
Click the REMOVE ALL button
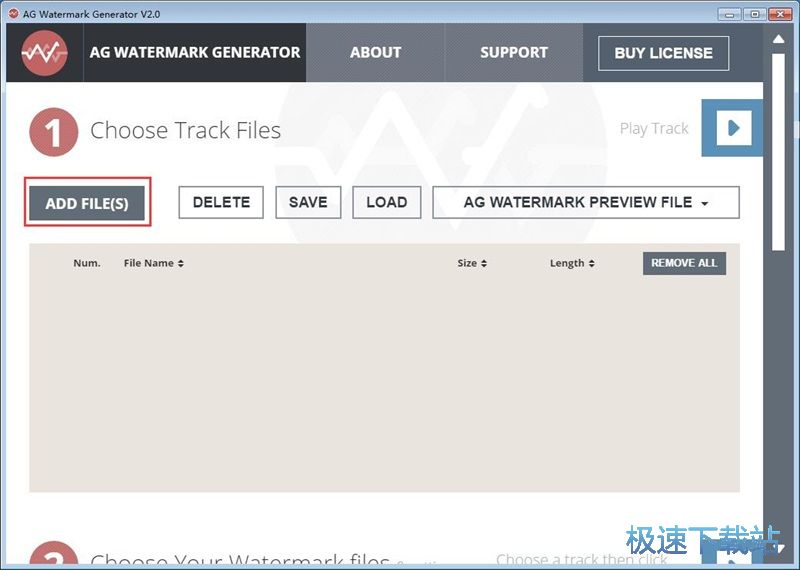684,263
